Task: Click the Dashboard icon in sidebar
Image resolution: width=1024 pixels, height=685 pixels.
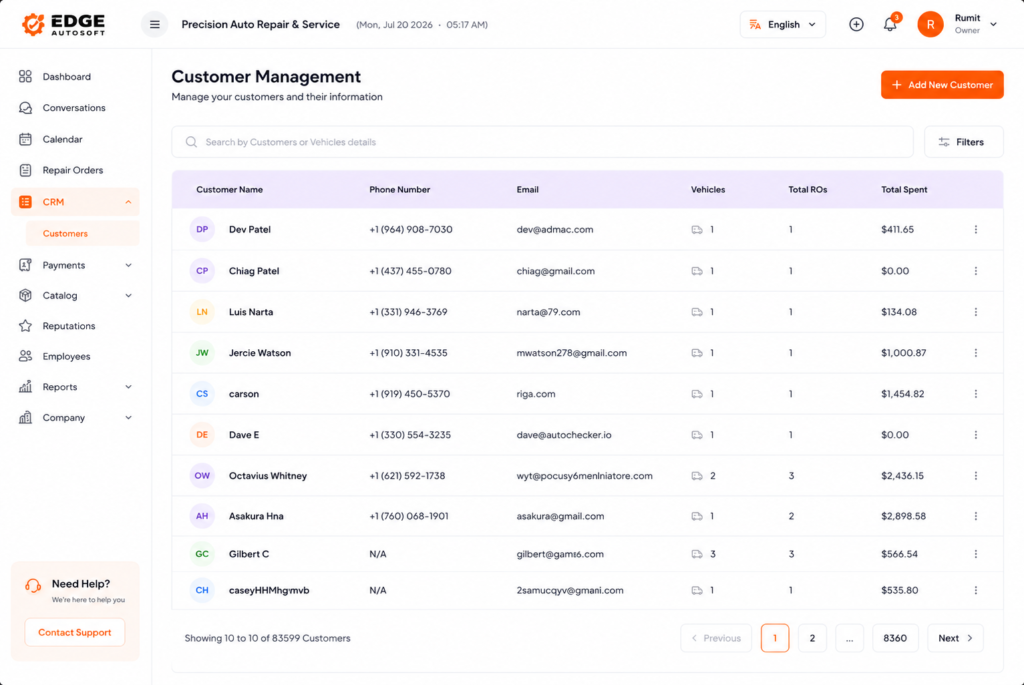Action: point(25,76)
